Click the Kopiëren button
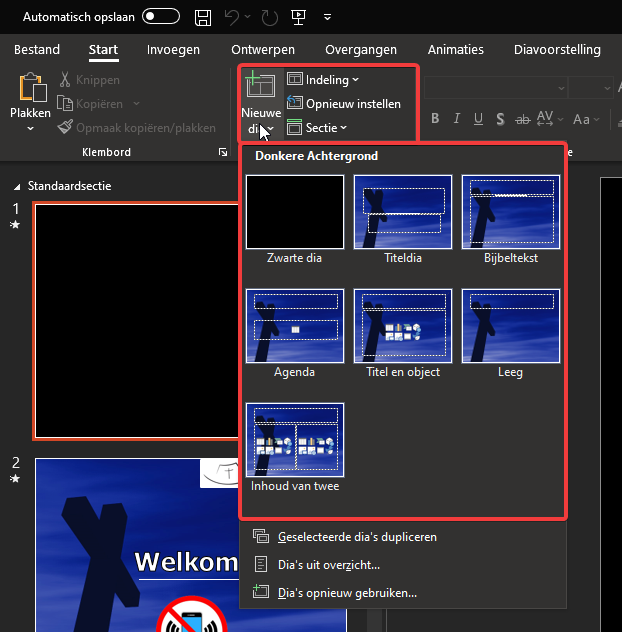Screen dimensions: 622x632 click(x=90, y=104)
